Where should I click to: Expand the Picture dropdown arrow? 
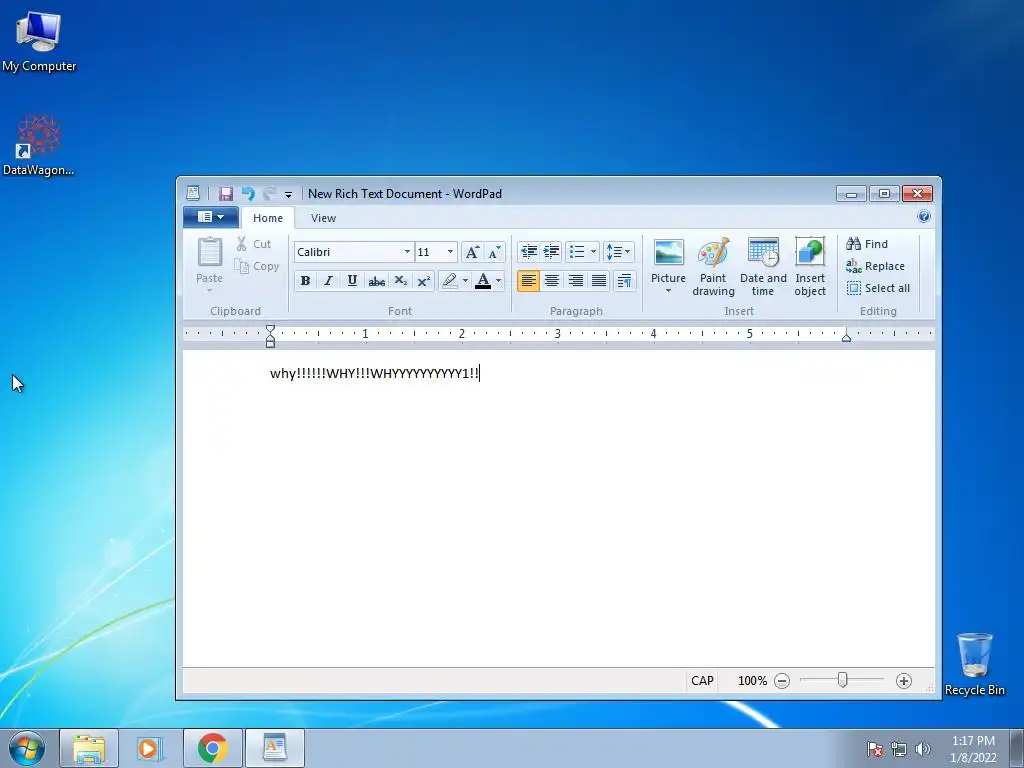pyautogui.click(x=668, y=291)
